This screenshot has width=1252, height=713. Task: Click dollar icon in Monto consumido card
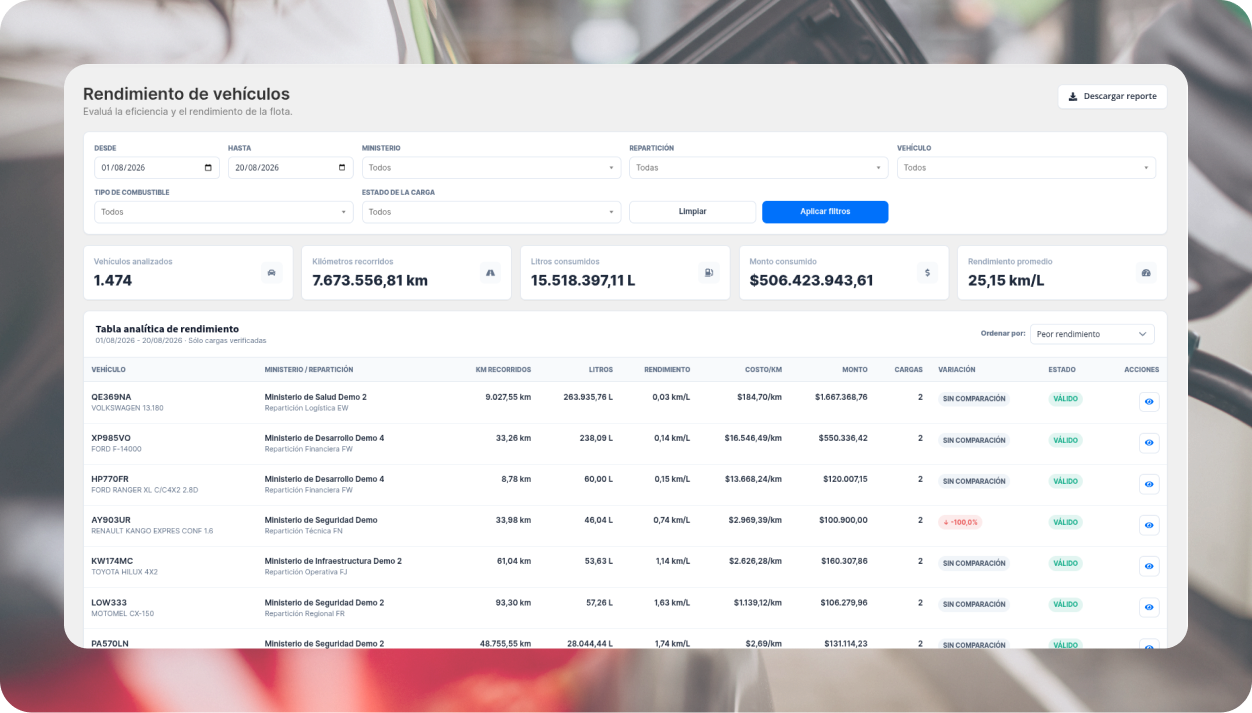[x=927, y=272]
